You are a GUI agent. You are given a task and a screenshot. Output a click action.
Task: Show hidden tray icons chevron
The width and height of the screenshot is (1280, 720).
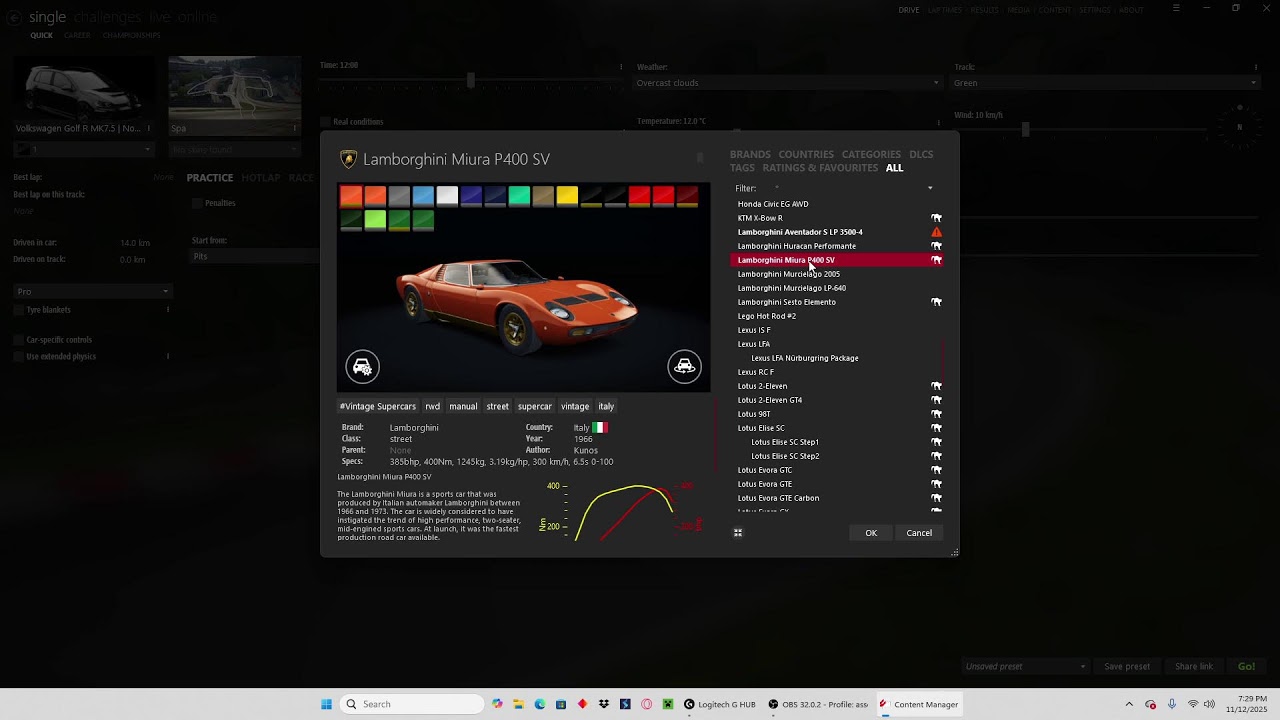point(1129,704)
